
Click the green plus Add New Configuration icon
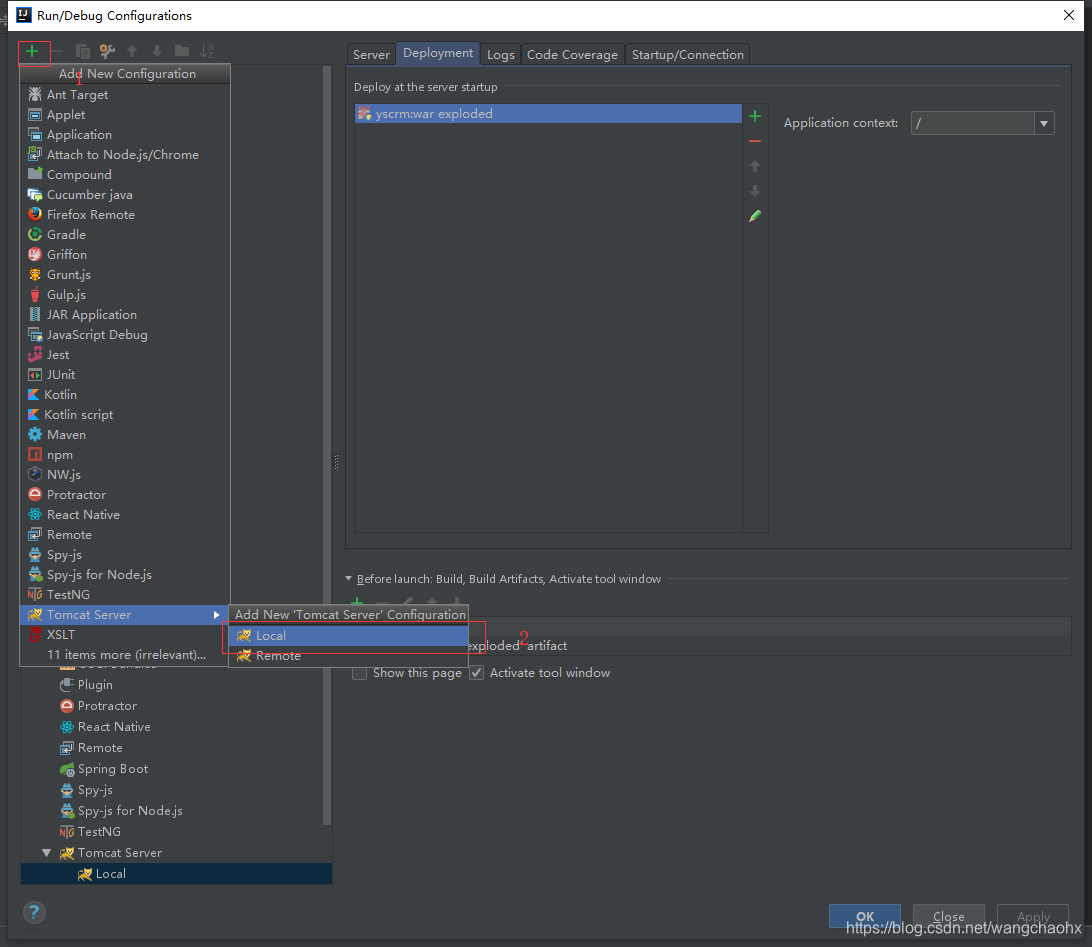(32, 51)
